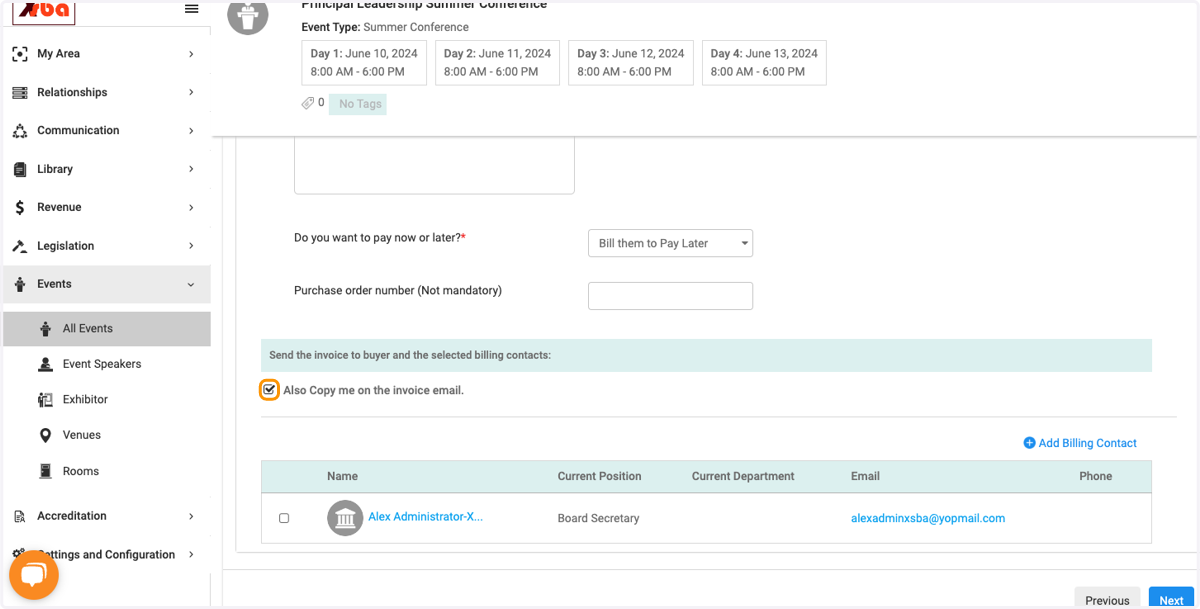Viewport: 1200px width, 609px height.
Task: Click the Venues map pin icon
Action: (45, 435)
